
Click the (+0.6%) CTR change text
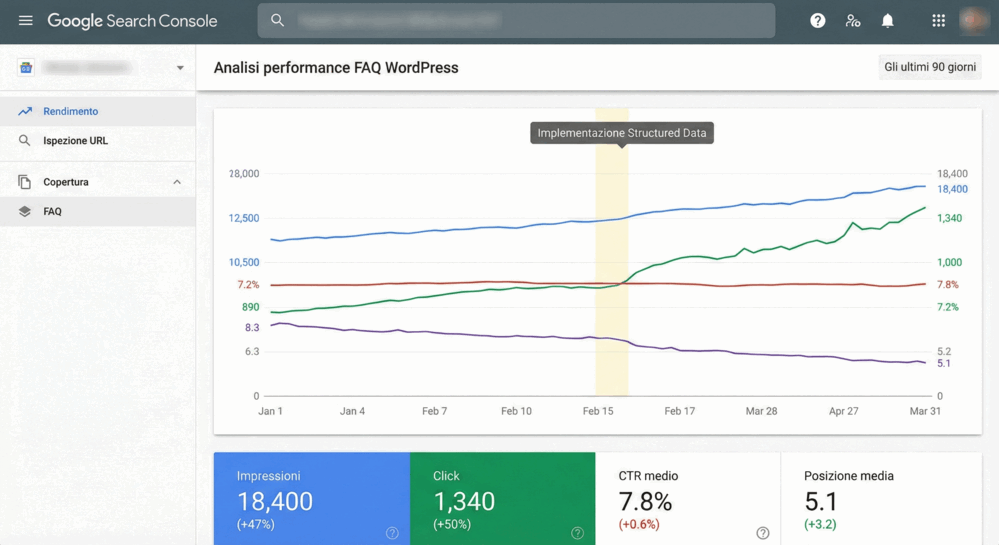[639, 525]
